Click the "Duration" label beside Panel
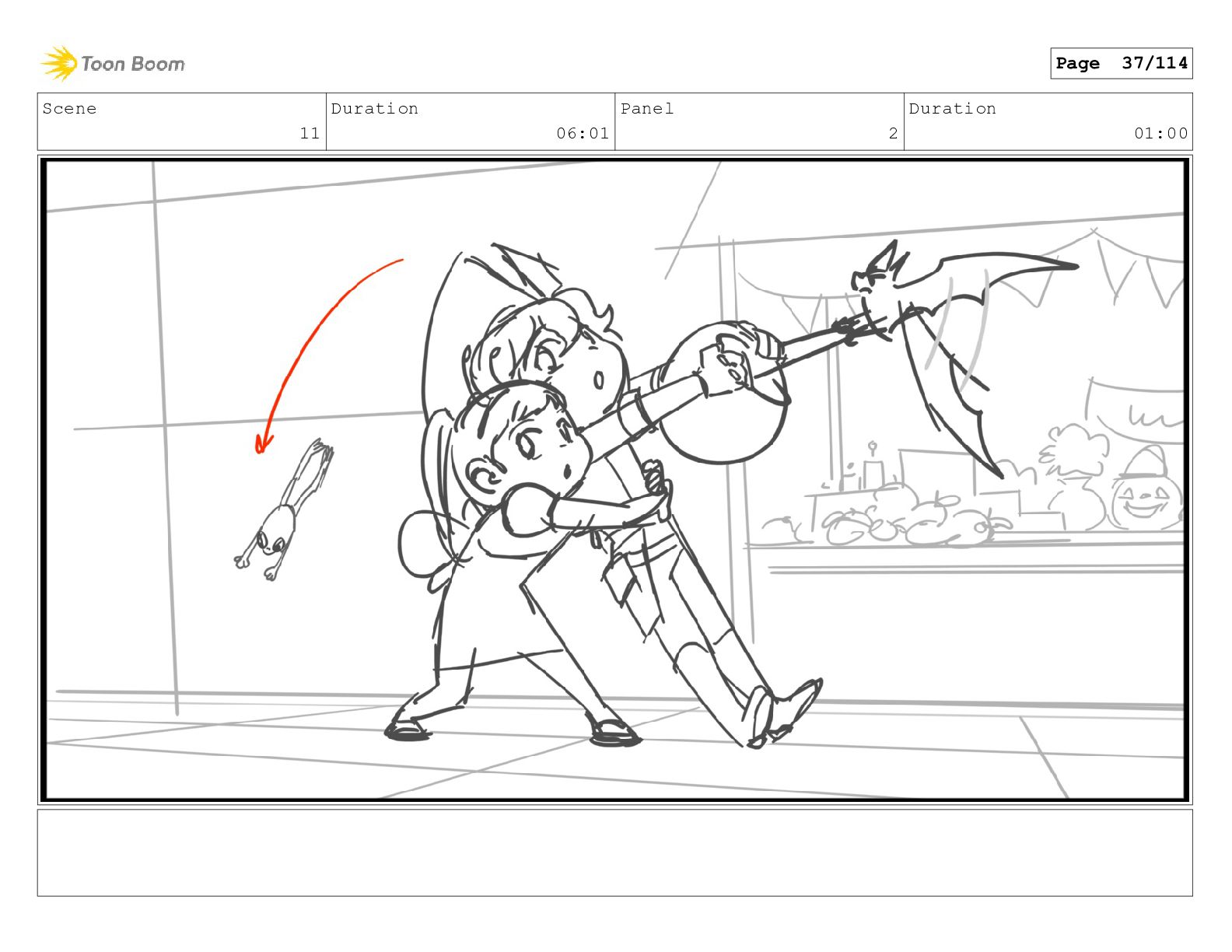This screenshot has height=952, width=1232. coord(952,109)
